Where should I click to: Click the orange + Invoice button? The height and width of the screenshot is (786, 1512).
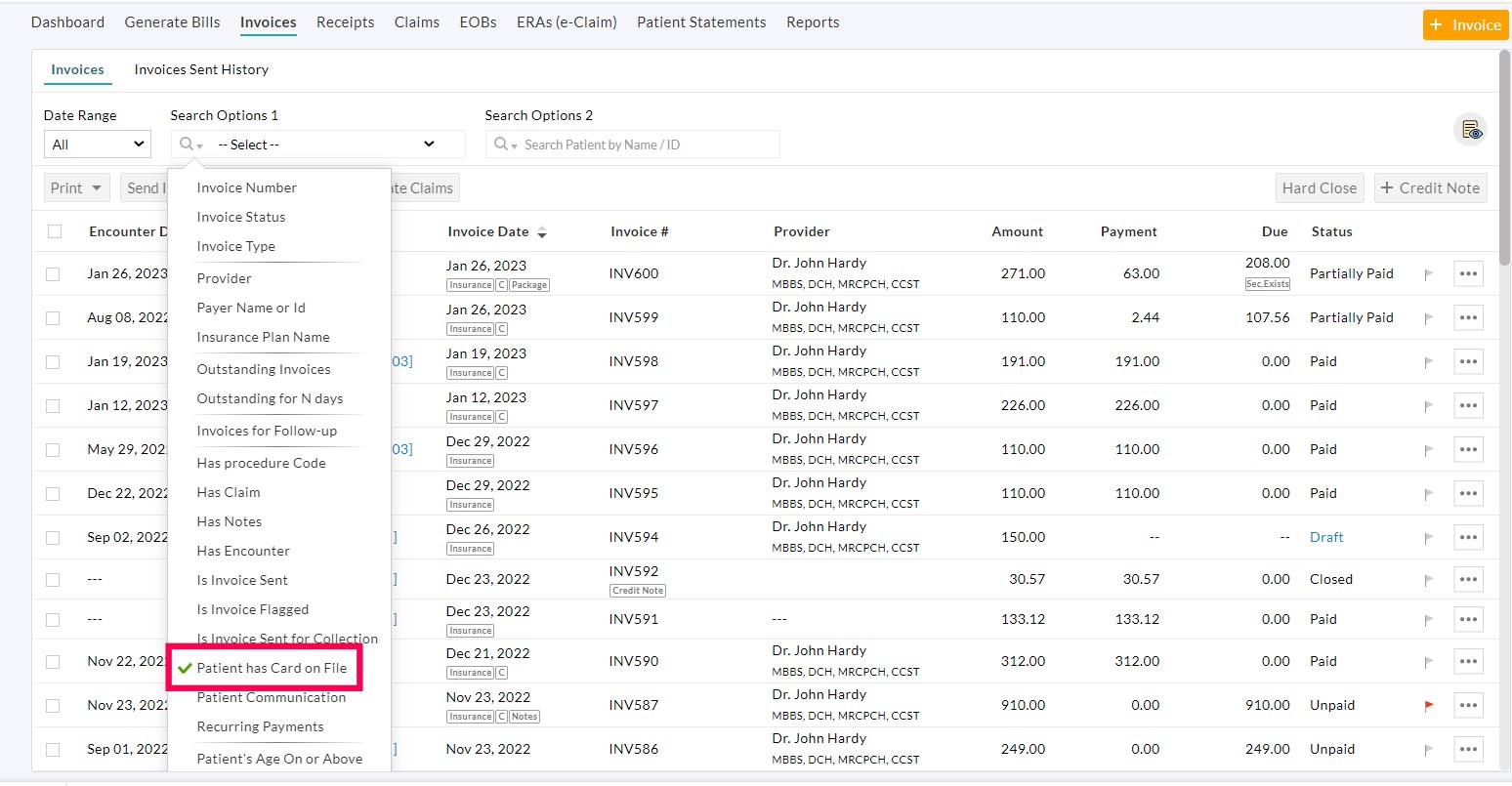pyautogui.click(x=1464, y=25)
